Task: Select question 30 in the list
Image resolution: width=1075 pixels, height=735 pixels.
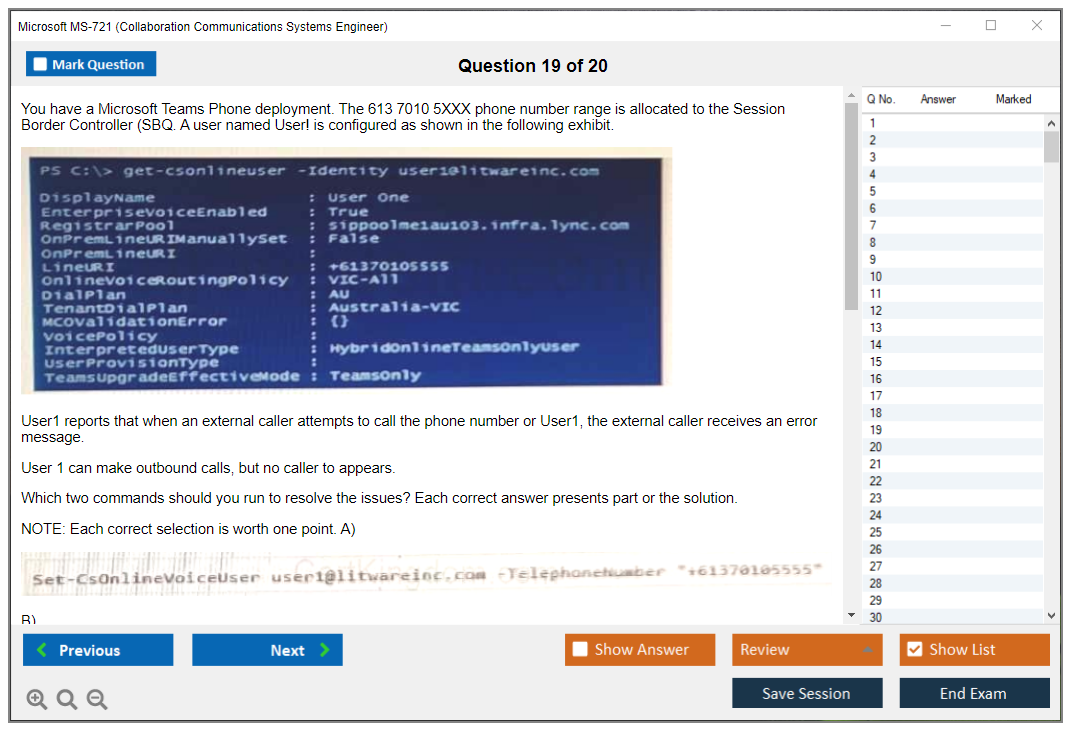Action: click(954, 617)
